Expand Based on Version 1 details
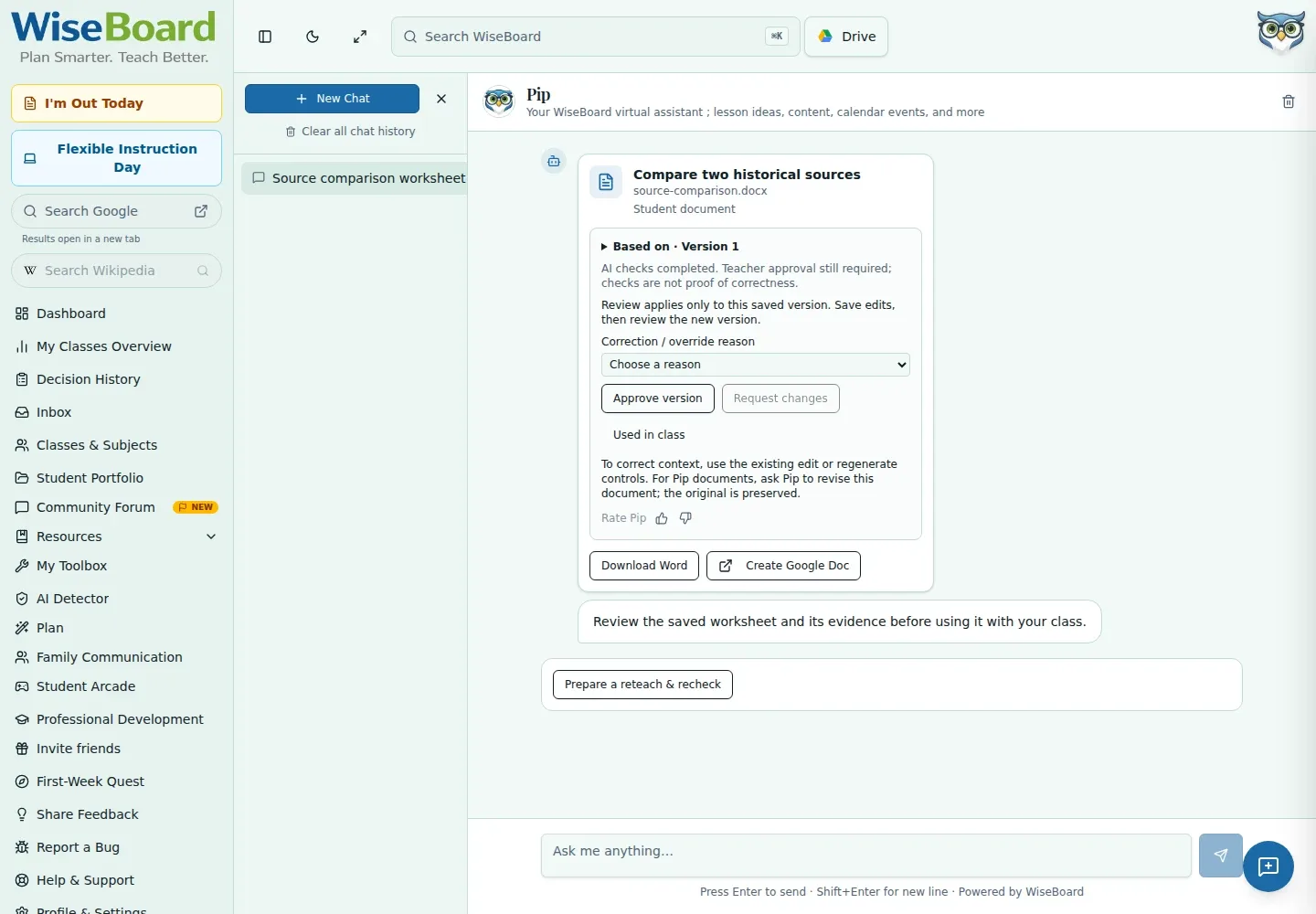The width and height of the screenshot is (1316, 914). [670, 247]
